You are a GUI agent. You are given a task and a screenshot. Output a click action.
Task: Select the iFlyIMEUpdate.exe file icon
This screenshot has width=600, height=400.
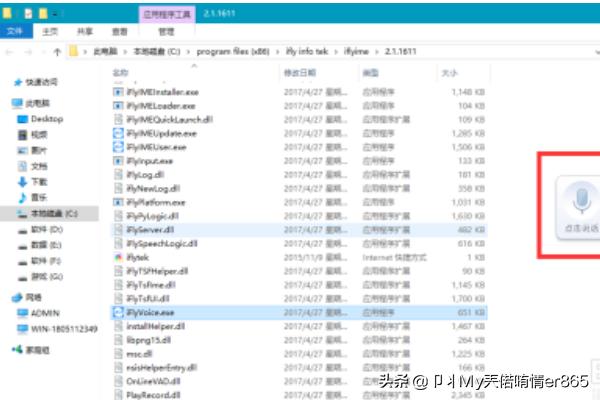[x=118, y=133]
